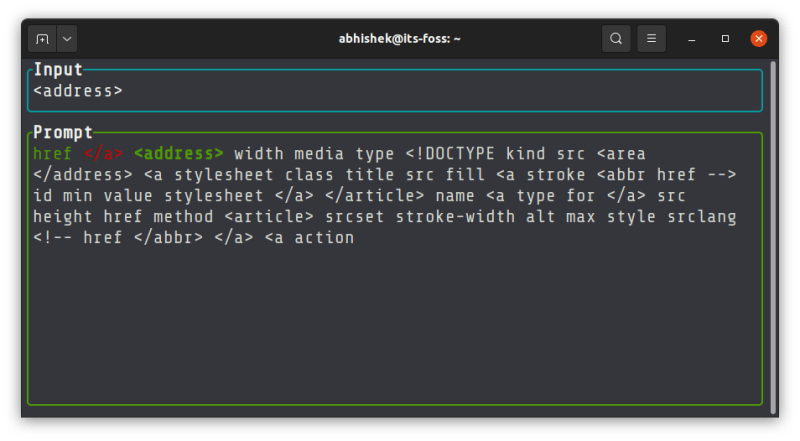Viewport: 800px width, 441px height.
Task: Click the Prompt panel label
Action: pyautogui.click(x=62, y=132)
